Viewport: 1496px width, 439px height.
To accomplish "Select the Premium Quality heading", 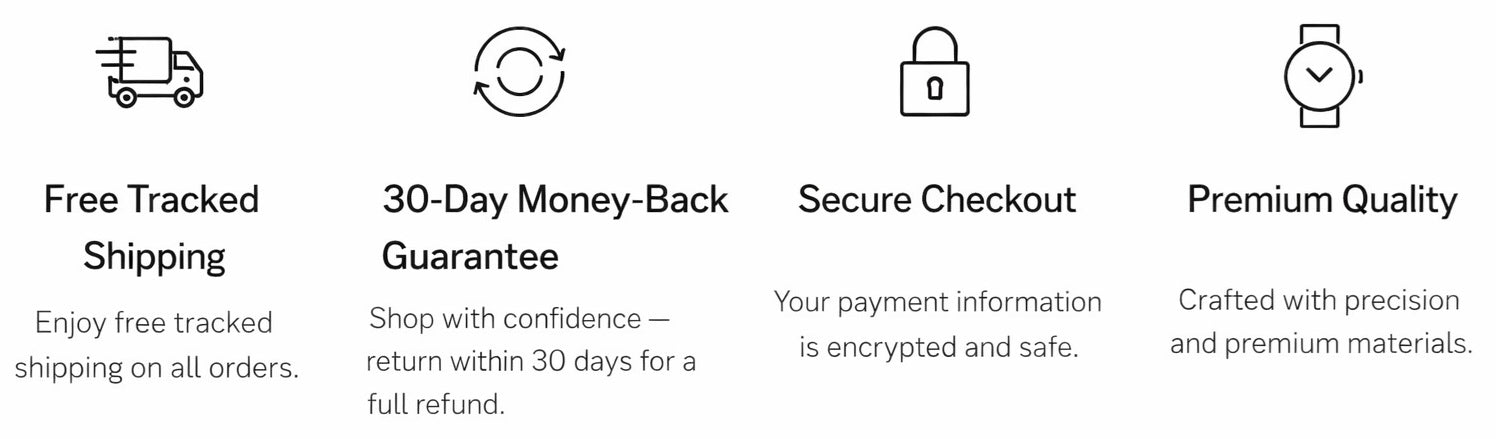I will 1322,200.
